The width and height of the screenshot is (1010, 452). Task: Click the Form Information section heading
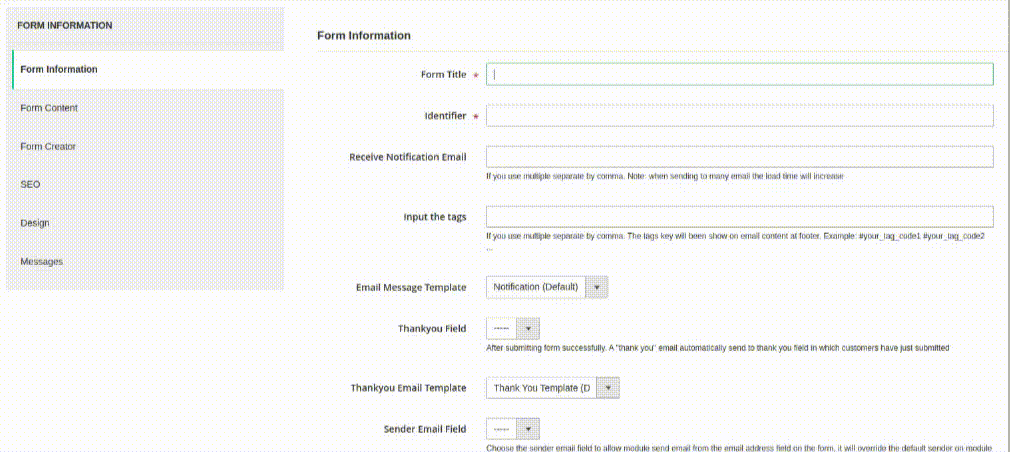[364, 35]
